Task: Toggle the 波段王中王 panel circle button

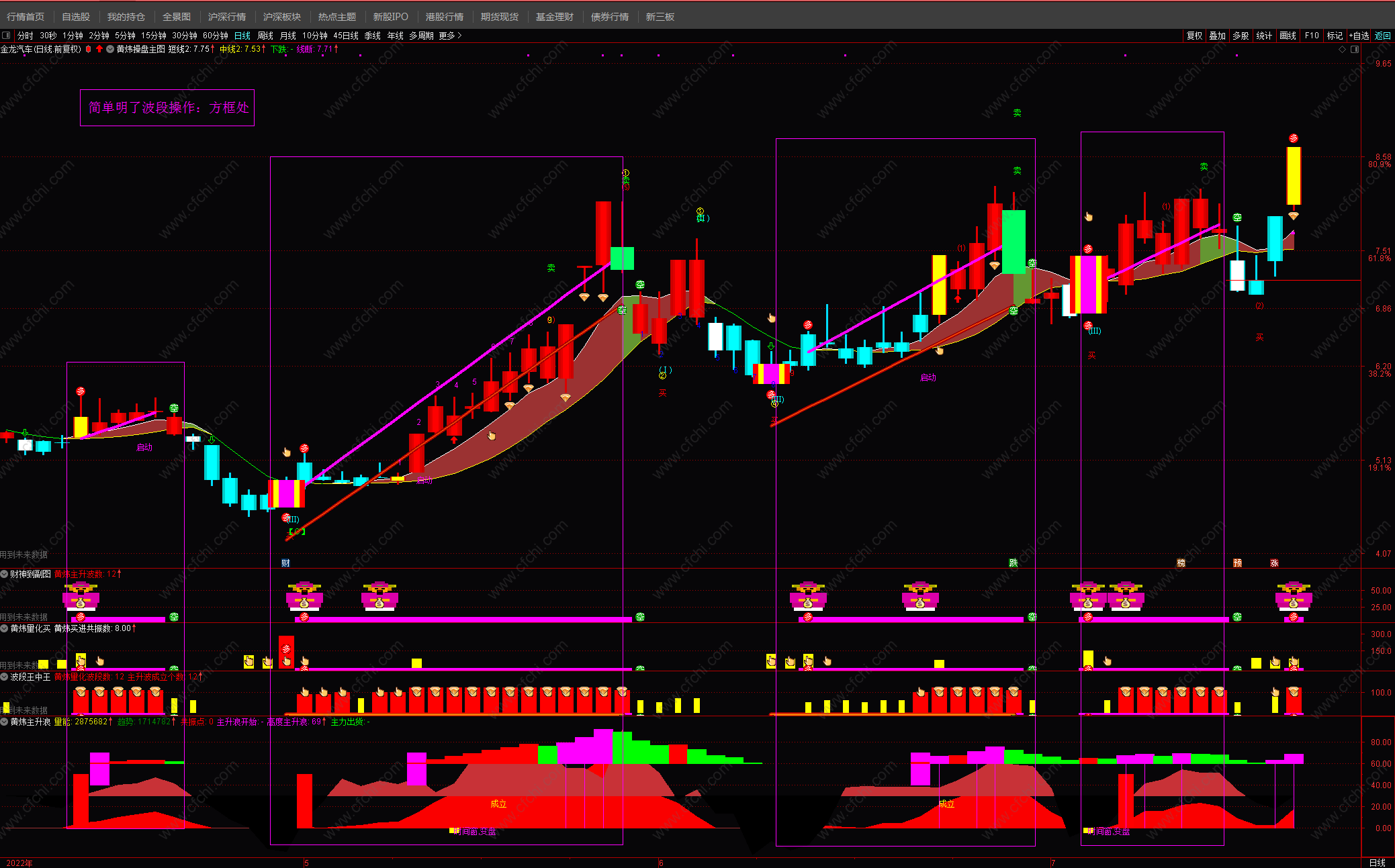Action: 5,677
